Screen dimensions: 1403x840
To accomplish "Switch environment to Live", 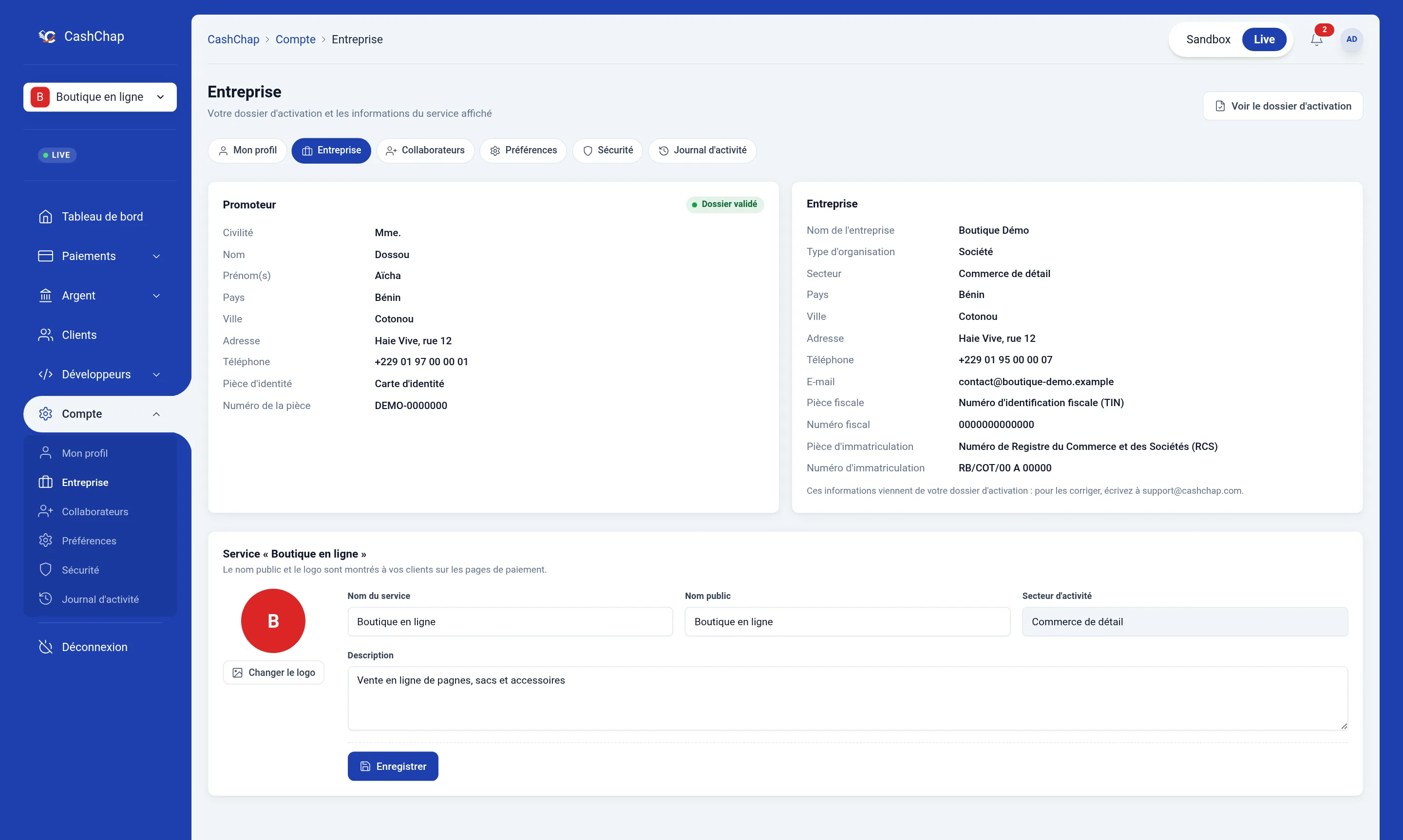I will point(1264,39).
